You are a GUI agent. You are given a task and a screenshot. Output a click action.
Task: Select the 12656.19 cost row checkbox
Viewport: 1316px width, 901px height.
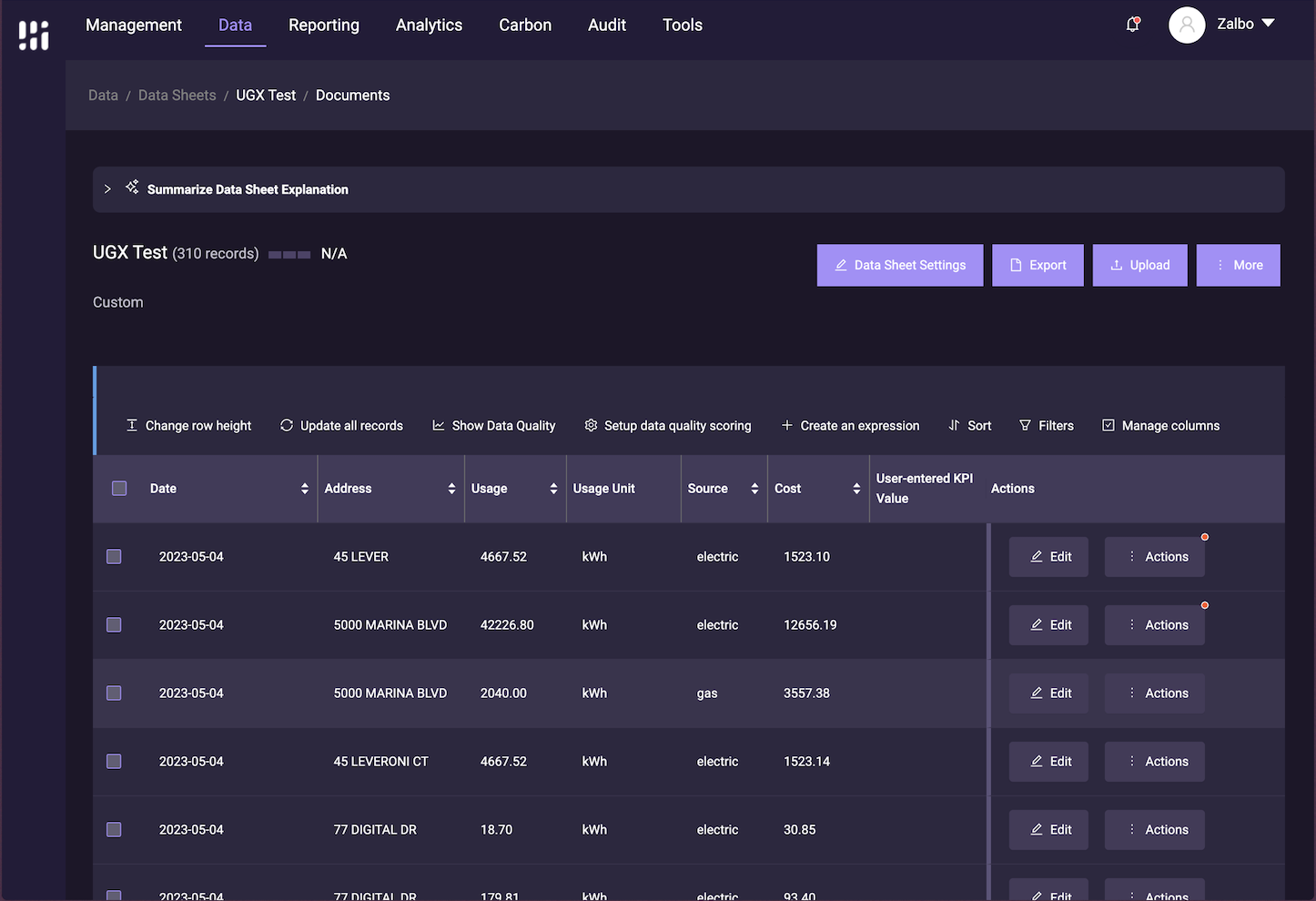click(114, 624)
